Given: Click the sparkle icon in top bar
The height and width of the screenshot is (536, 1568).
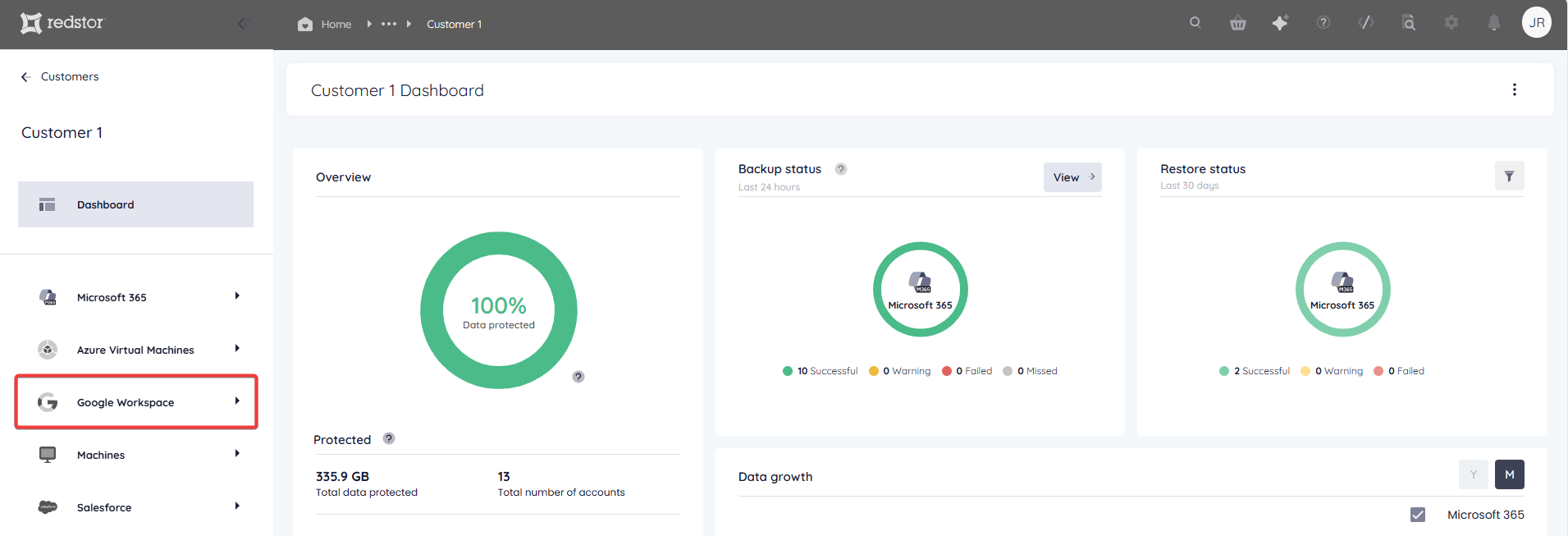Looking at the screenshot, I should [1280, 23].
